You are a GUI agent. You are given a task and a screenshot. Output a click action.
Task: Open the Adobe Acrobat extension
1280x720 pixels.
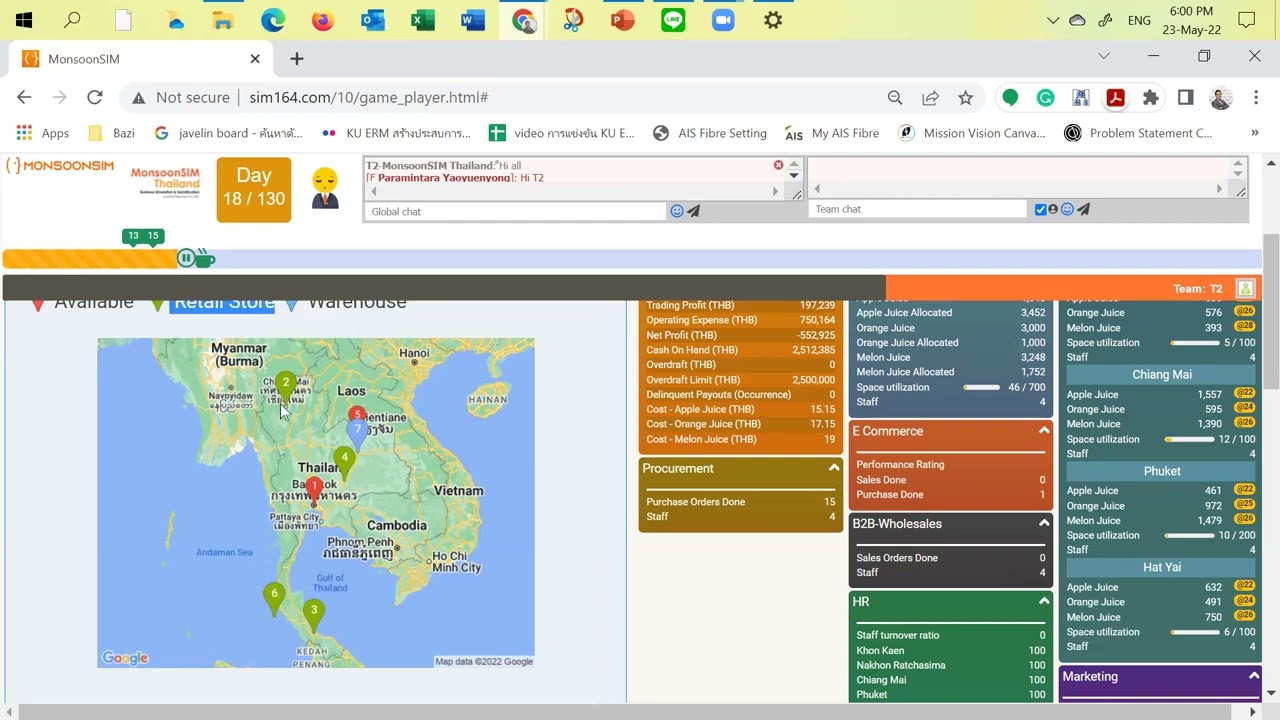click(1115, 97)
